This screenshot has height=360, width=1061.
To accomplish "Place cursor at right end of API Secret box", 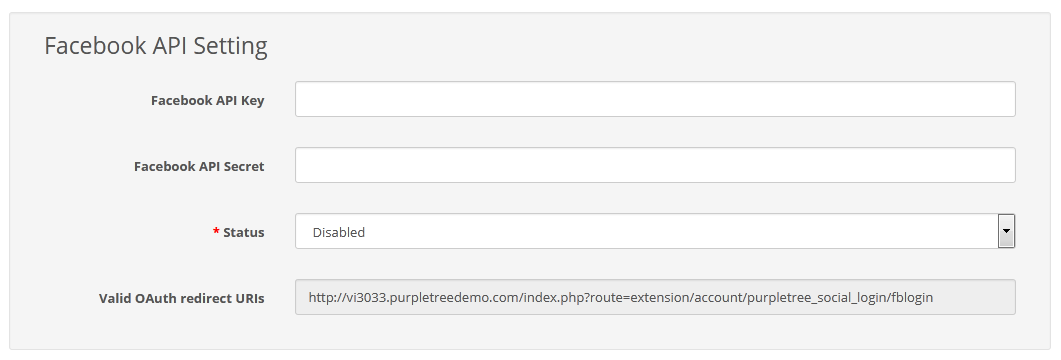I will [1008, 165].
